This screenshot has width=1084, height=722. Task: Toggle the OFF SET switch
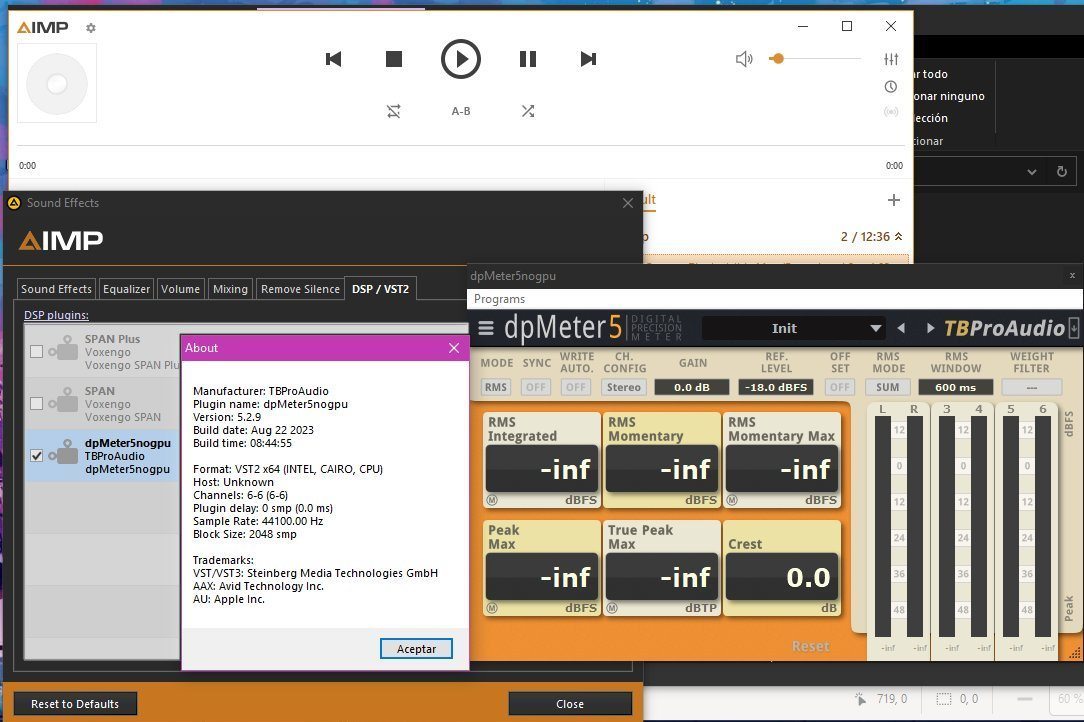[x=840, y=387]
